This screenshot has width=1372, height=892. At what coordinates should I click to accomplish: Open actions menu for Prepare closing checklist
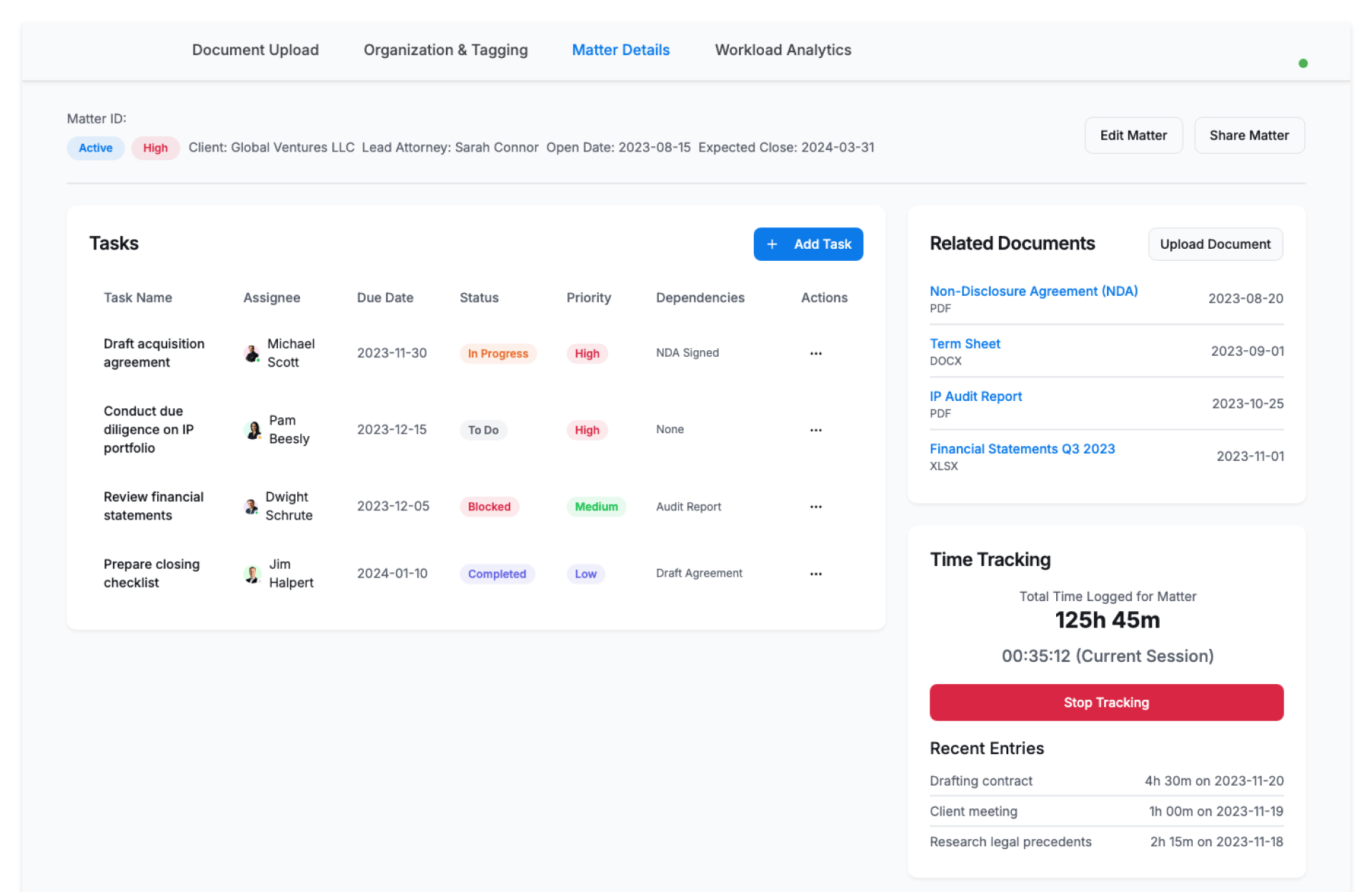815,573
